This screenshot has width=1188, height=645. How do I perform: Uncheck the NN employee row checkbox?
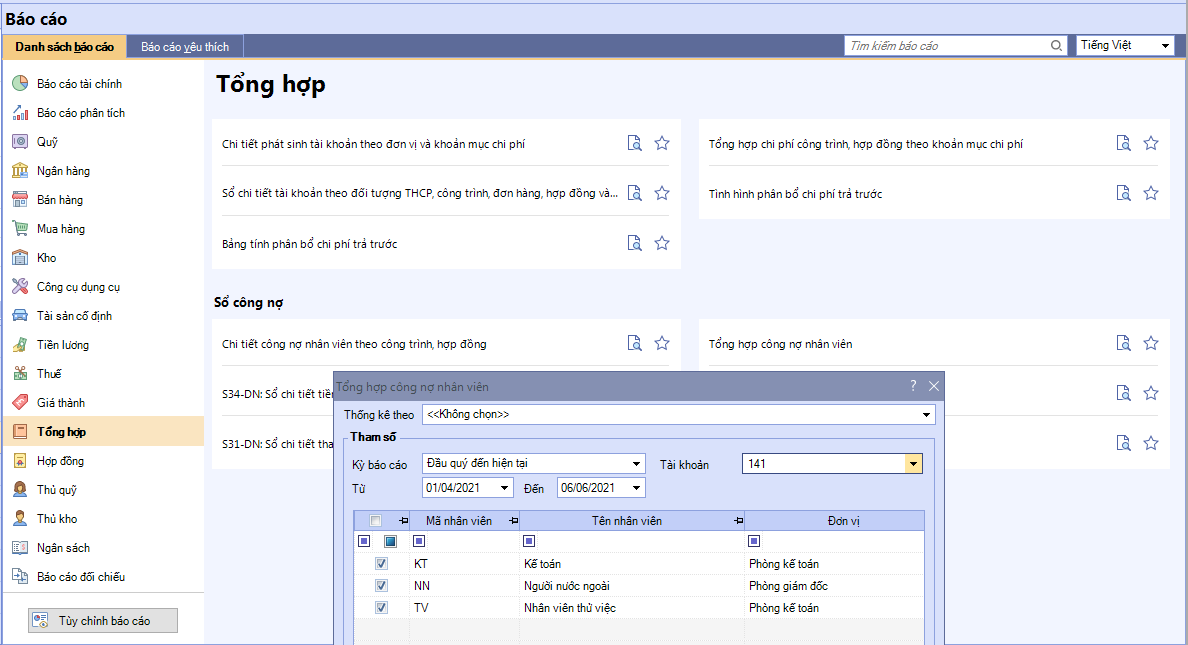(x=381, y=586)
